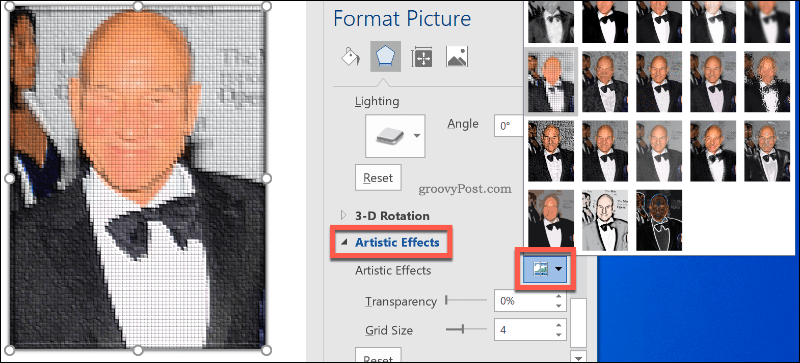The width and height of the screenshot is (800, 363).
Task: Open the Artistic Effects gallery dropdown button
Action: point(545,270)
